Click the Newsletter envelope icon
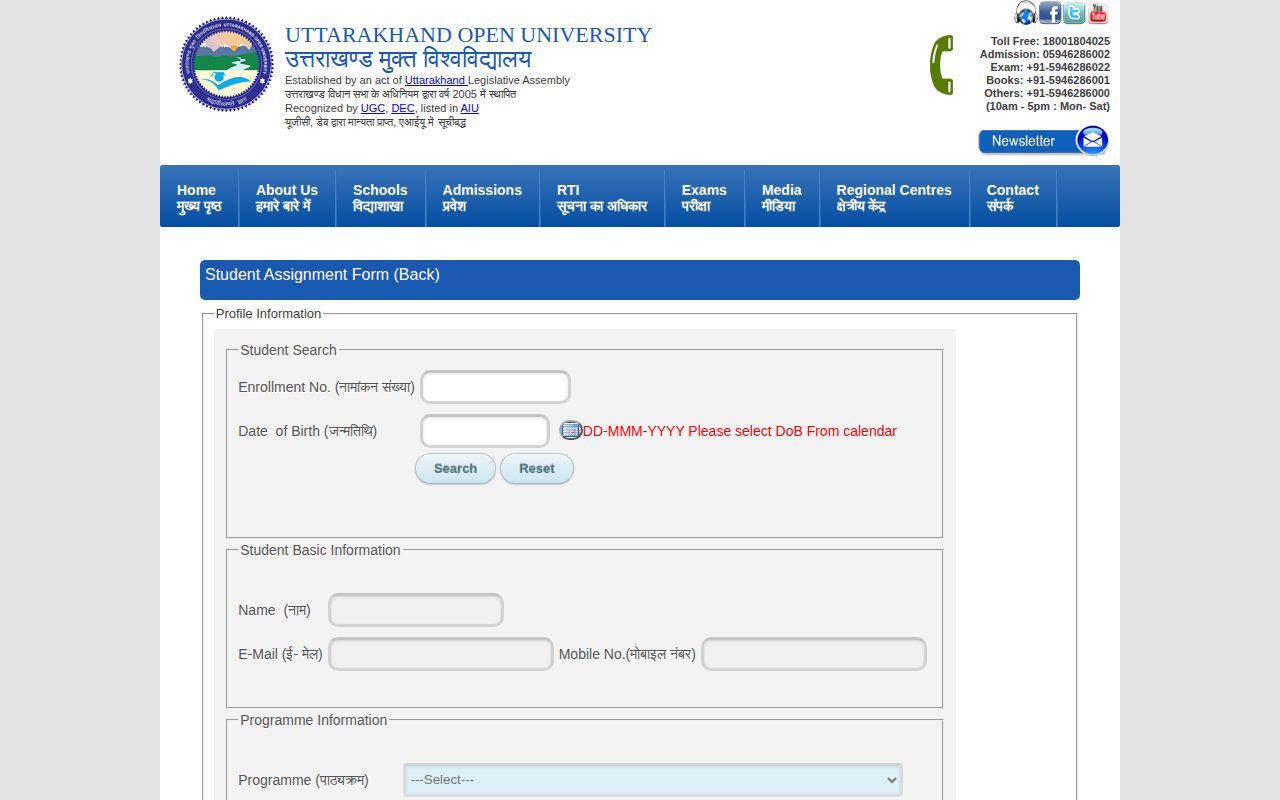 tap(1093, 141)
